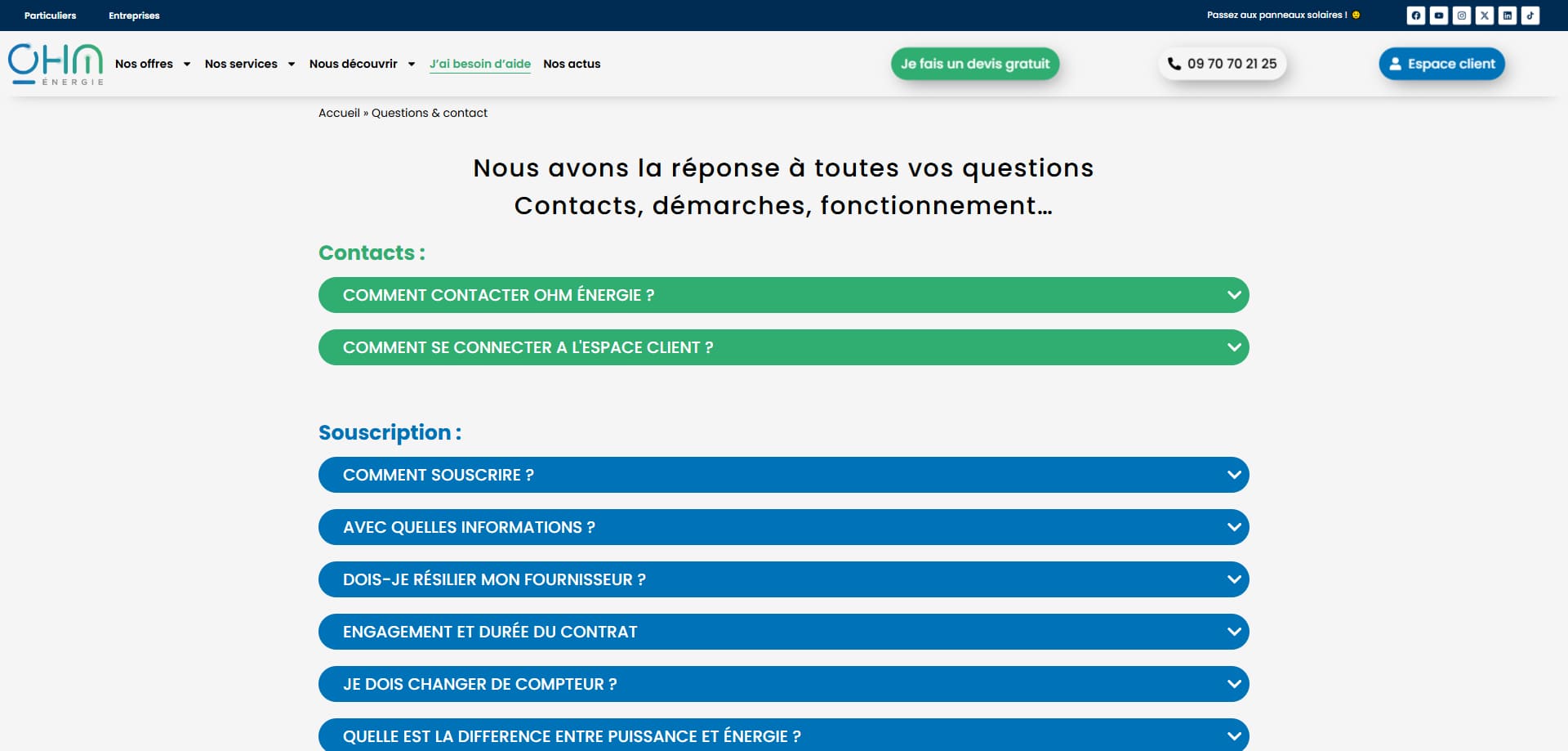Click the 'Souscription :' section heading

pyautogui.click(x=390, y=432)
